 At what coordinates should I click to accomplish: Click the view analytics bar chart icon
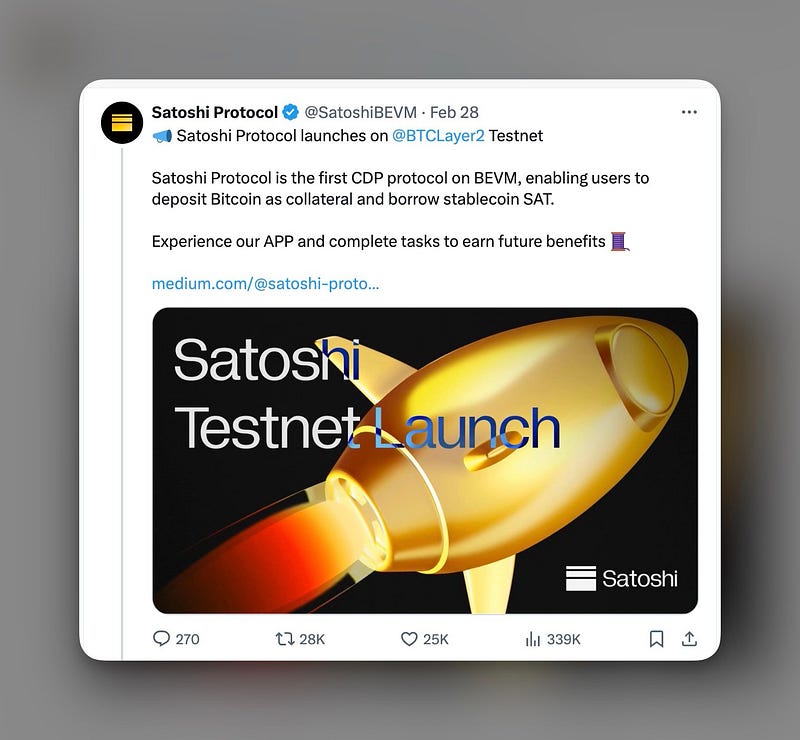click(x=533, y=639)
